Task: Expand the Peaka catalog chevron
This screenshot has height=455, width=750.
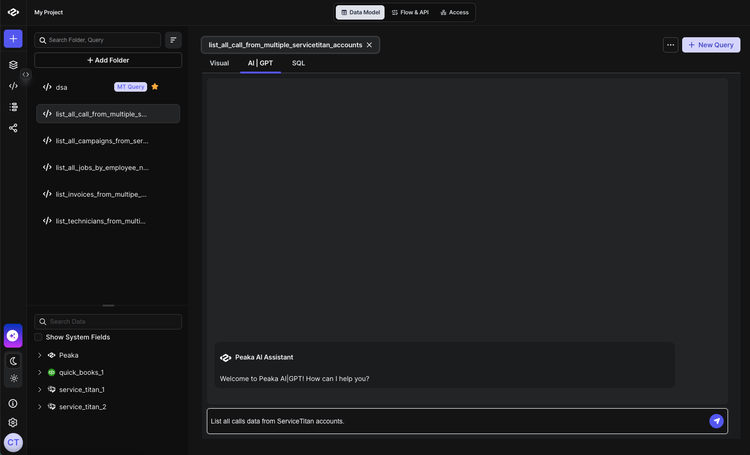Action: pos(40,355)
